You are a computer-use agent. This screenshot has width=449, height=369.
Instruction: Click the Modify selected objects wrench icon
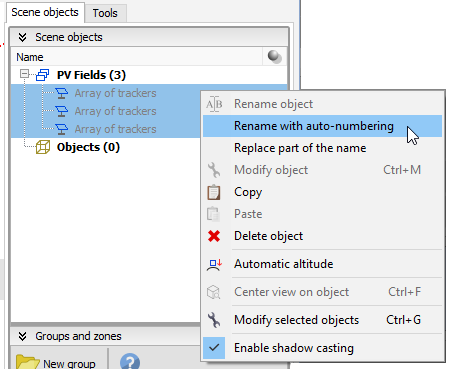pyautogui.click(x=214, y=320)
